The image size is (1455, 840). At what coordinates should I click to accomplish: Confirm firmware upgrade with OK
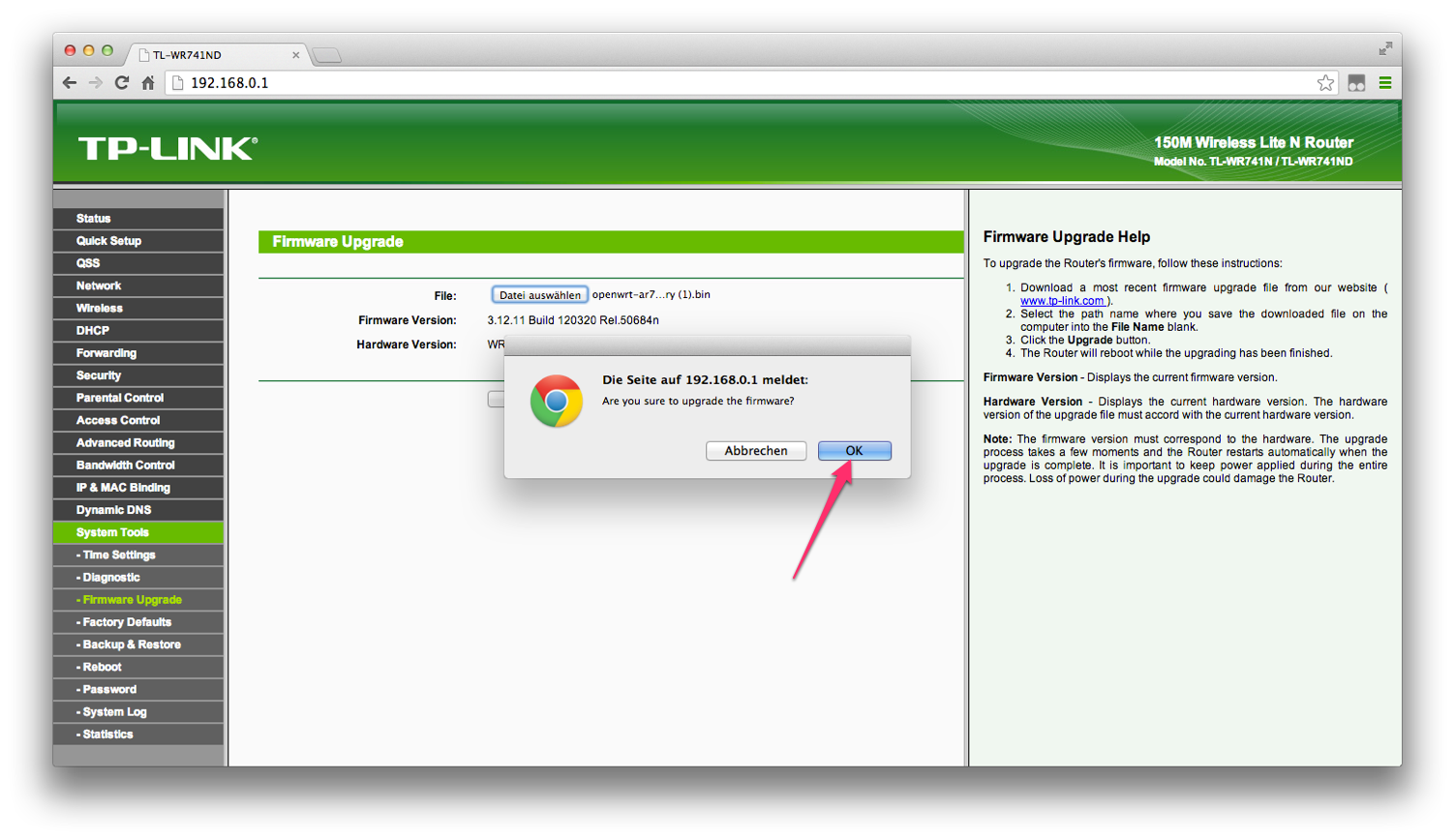click(x=854, y=451)
